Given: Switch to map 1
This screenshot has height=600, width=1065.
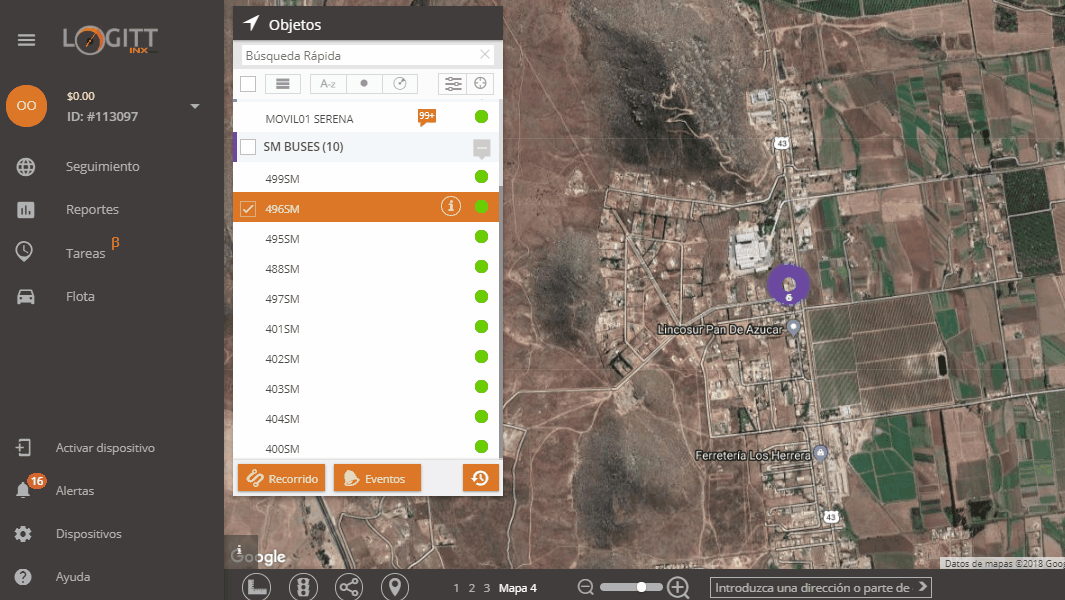Looking at the screenshot, I should pos(456,588).
